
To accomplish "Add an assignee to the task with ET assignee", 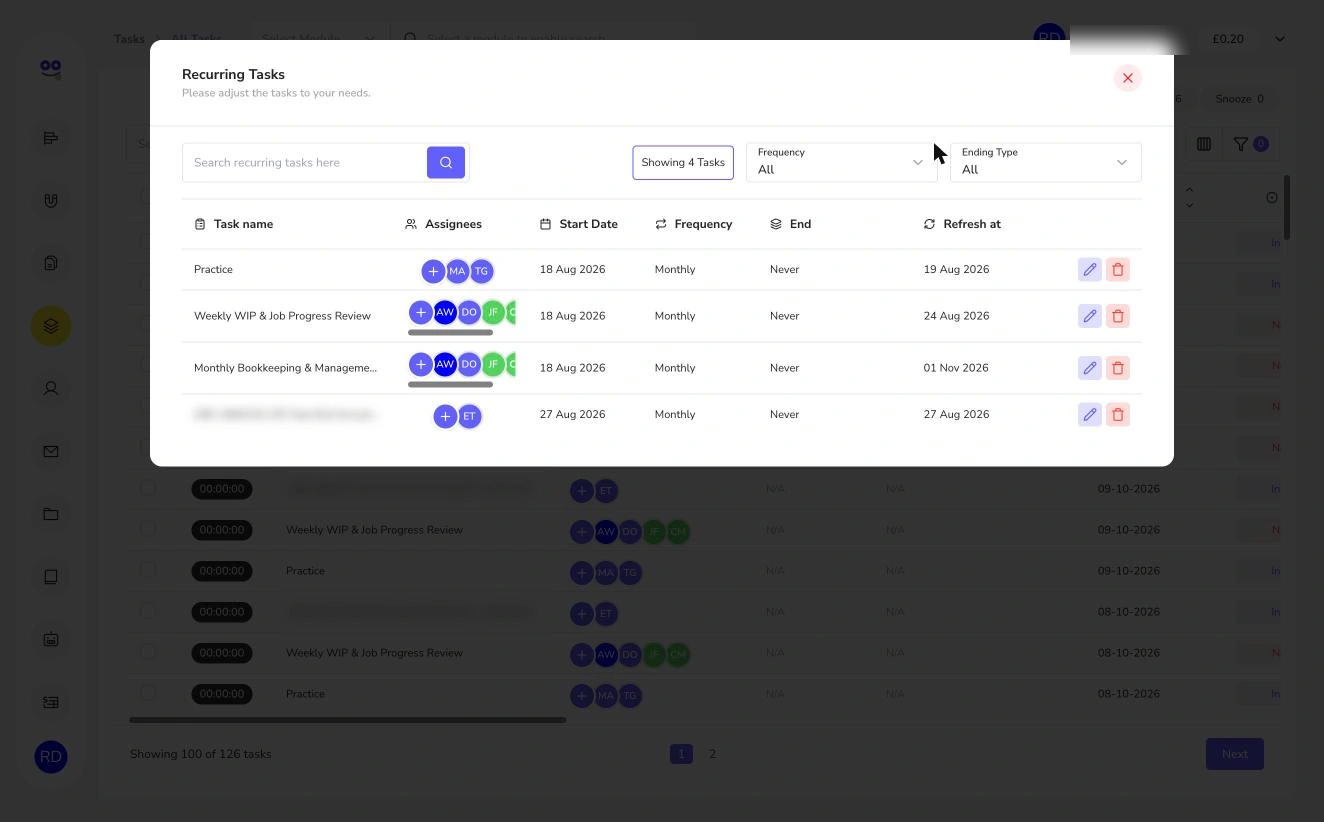I will [445, 416].
